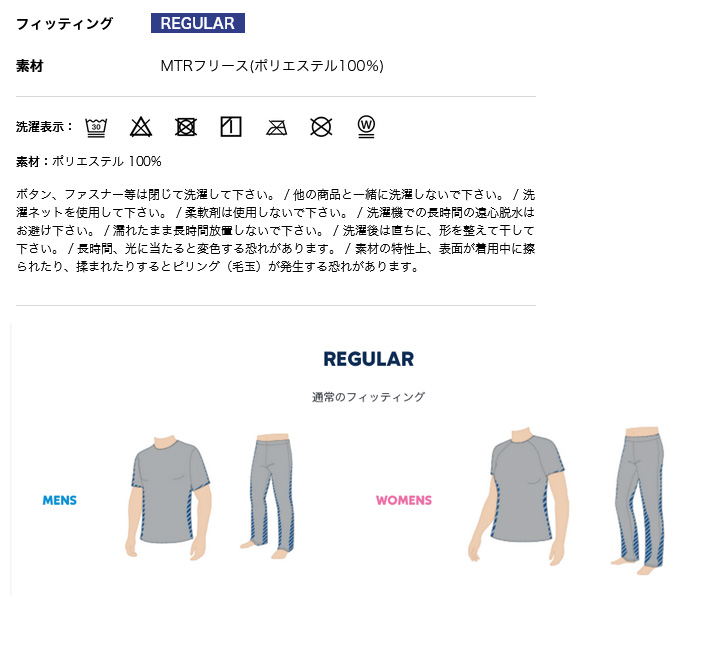
Task: Click the line dry square icon
Action: point(231,127)
